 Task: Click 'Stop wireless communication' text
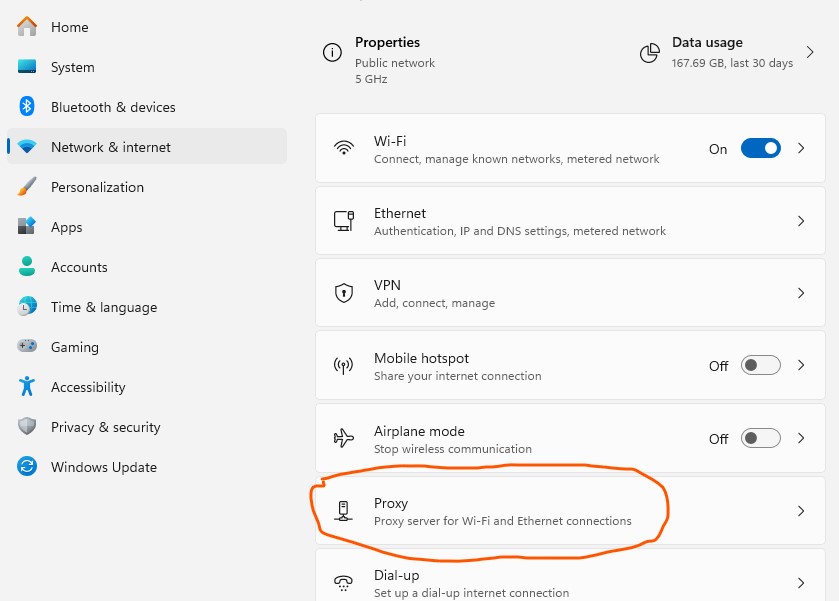[x=453, y=448]
